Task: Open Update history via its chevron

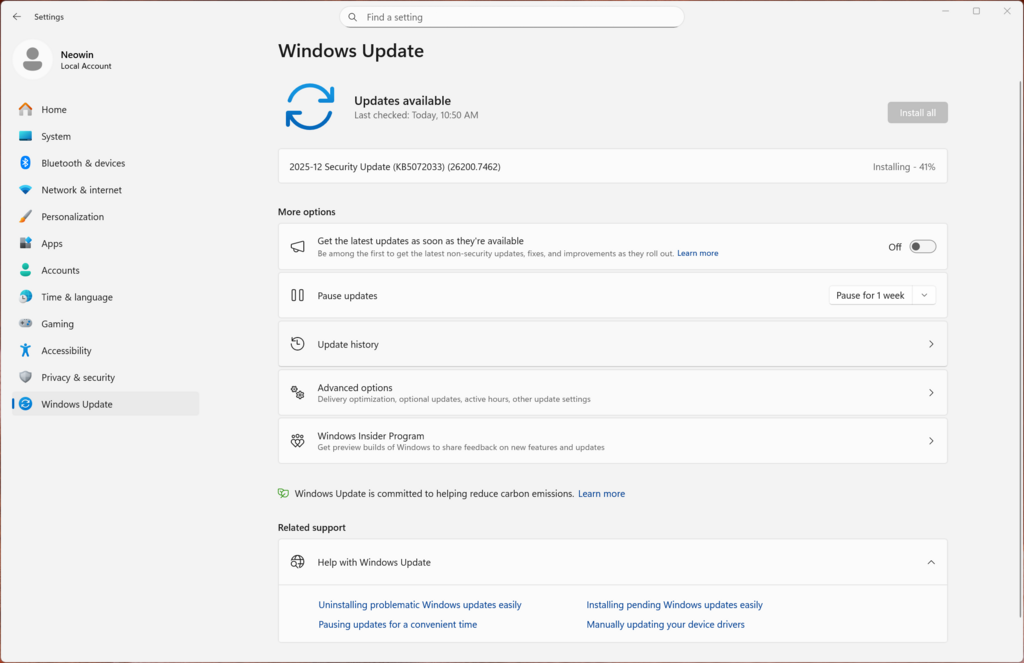Action: click(x=931, y=344)
